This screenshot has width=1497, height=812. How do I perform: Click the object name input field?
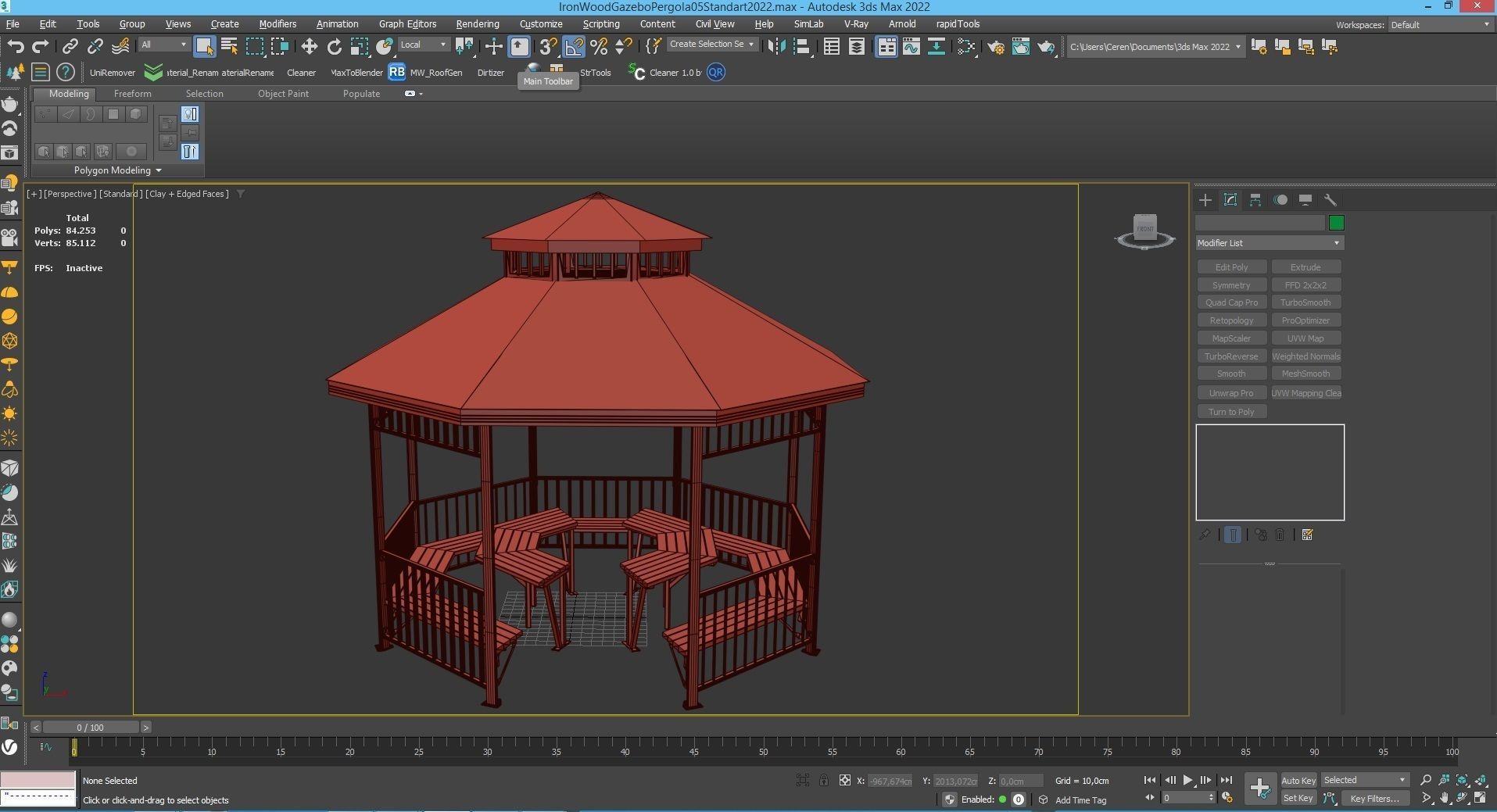tap(1260, 224)
